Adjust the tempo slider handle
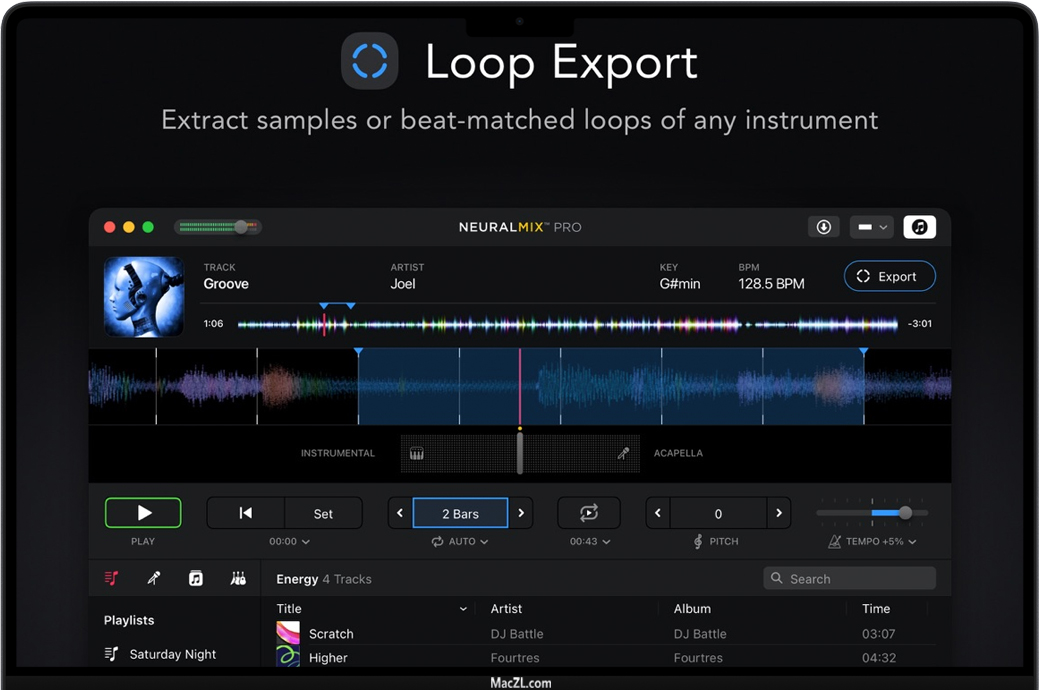This screenshot has height=690, width=1040. (x=905, y=513)
